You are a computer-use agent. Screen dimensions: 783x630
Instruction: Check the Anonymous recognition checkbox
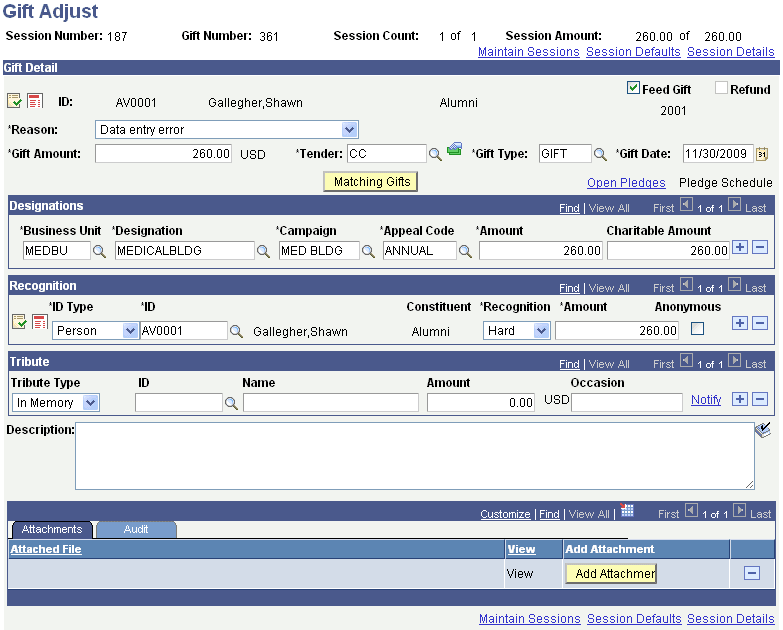point(697,328)
